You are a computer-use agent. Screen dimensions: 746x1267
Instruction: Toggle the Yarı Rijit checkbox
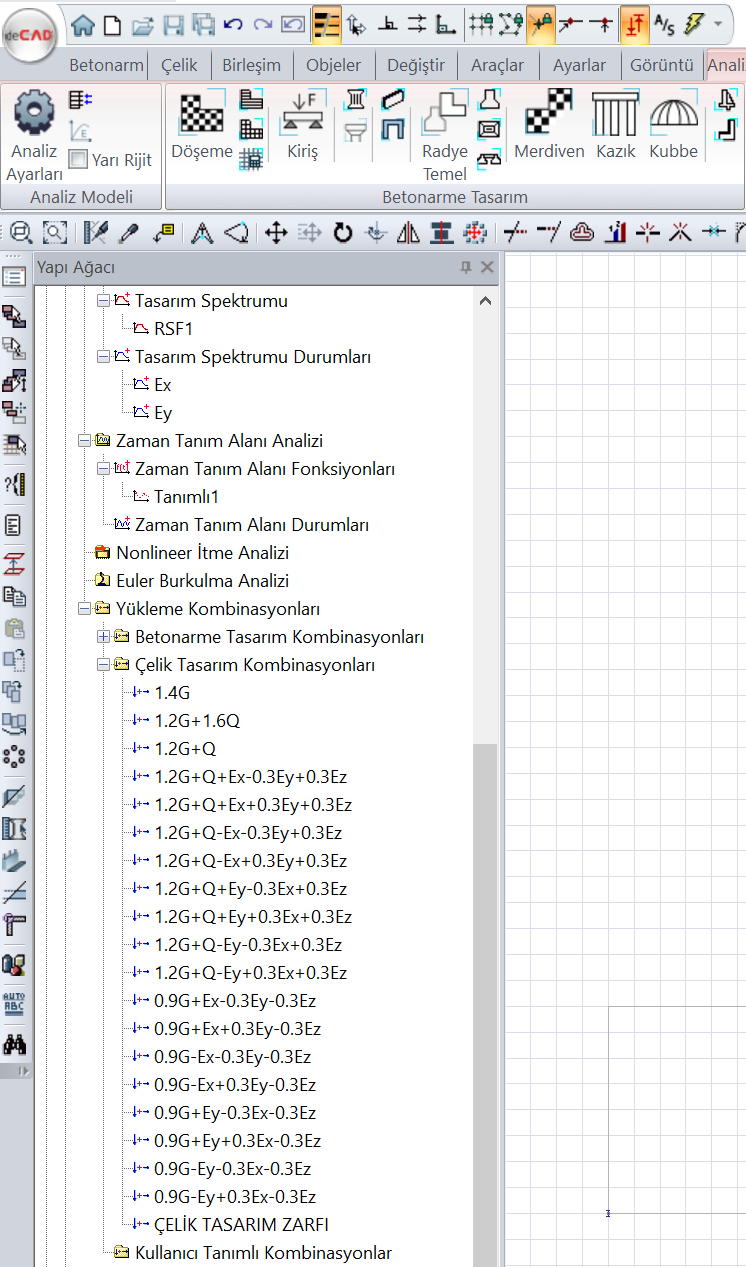78,159
